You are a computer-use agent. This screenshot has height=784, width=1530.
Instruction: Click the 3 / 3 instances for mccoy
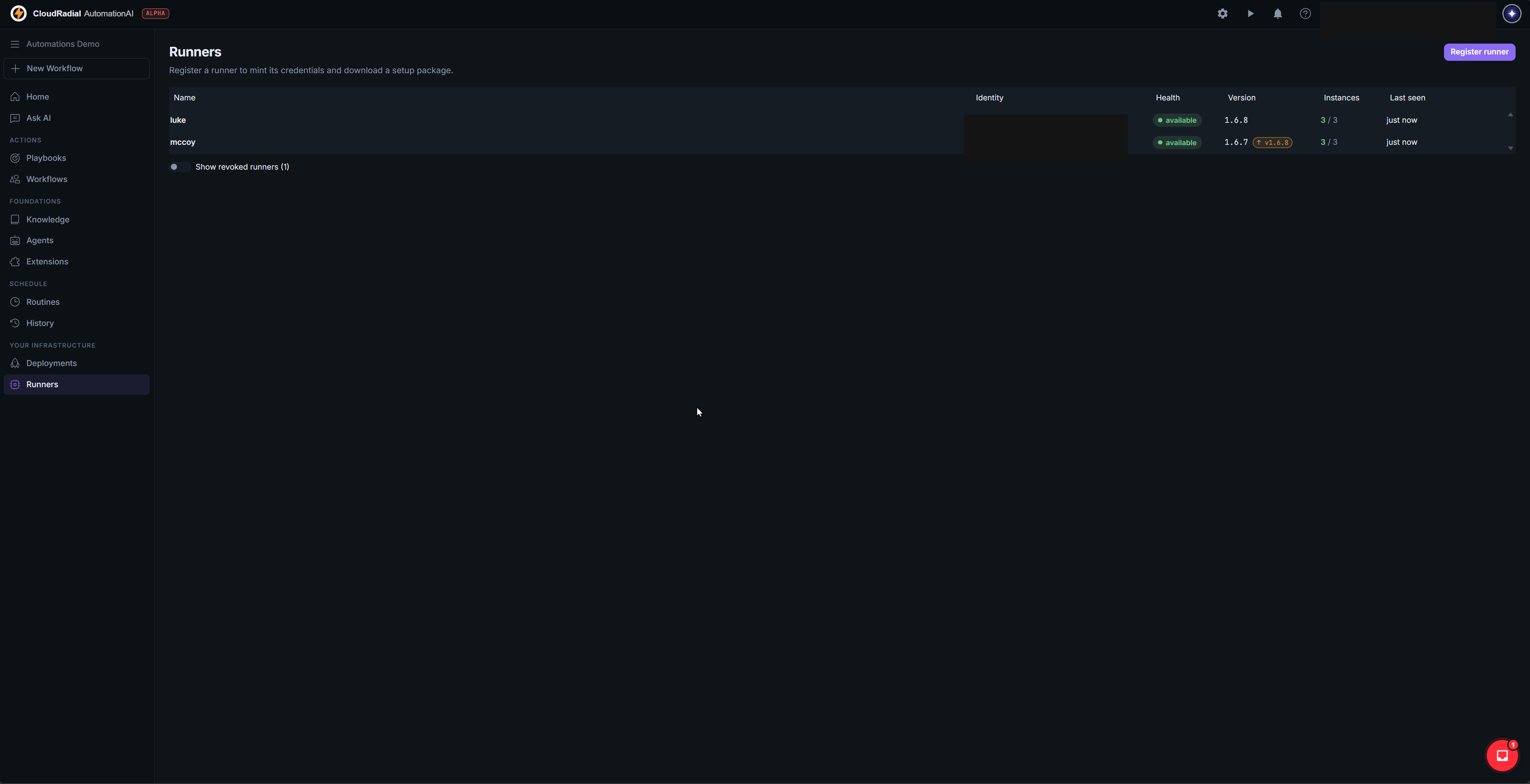pos(1329,142)
